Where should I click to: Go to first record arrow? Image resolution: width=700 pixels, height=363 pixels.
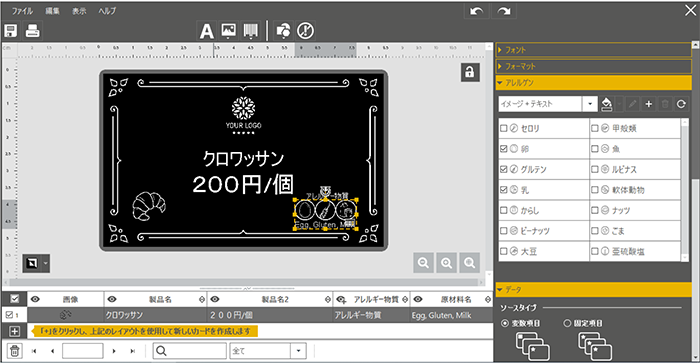click(x=34, y=351)
